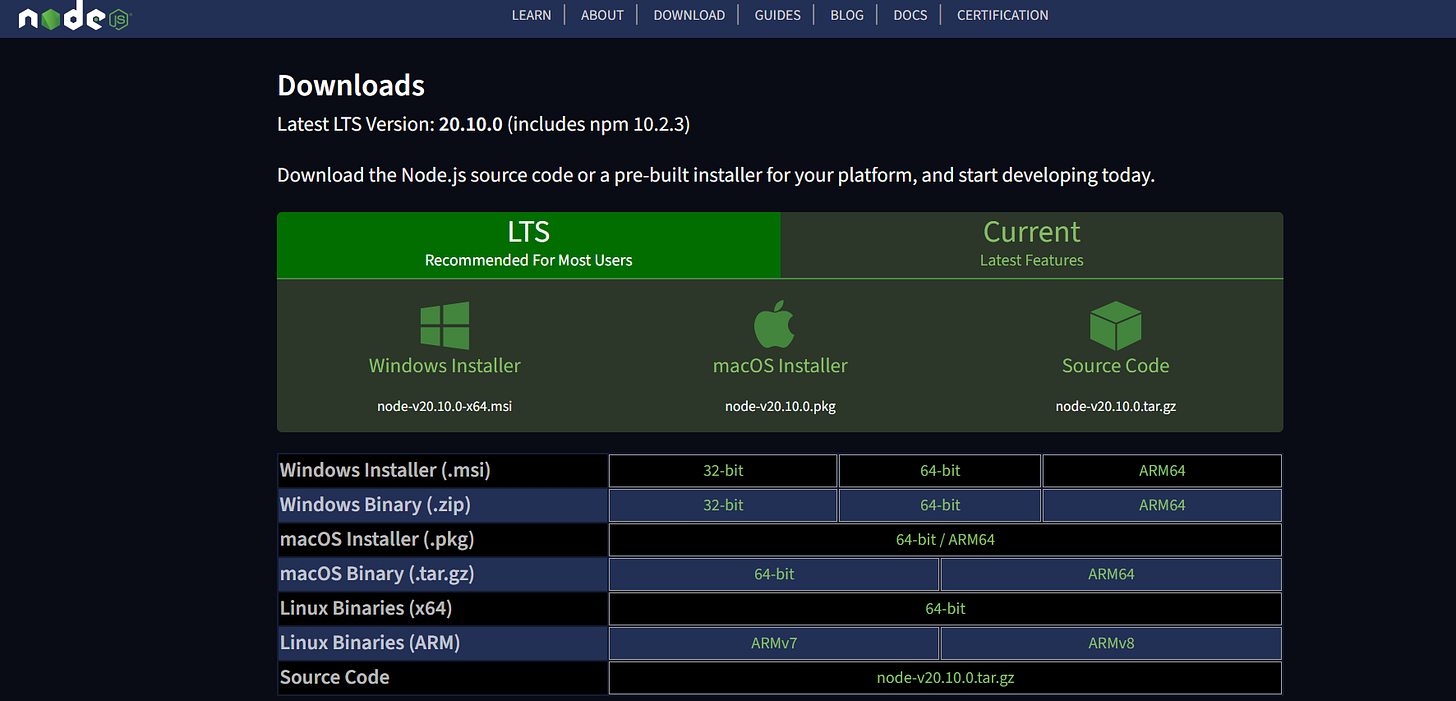Open the CERTIFICATION menu item

pyautogui.click(x=1002, y=15)
